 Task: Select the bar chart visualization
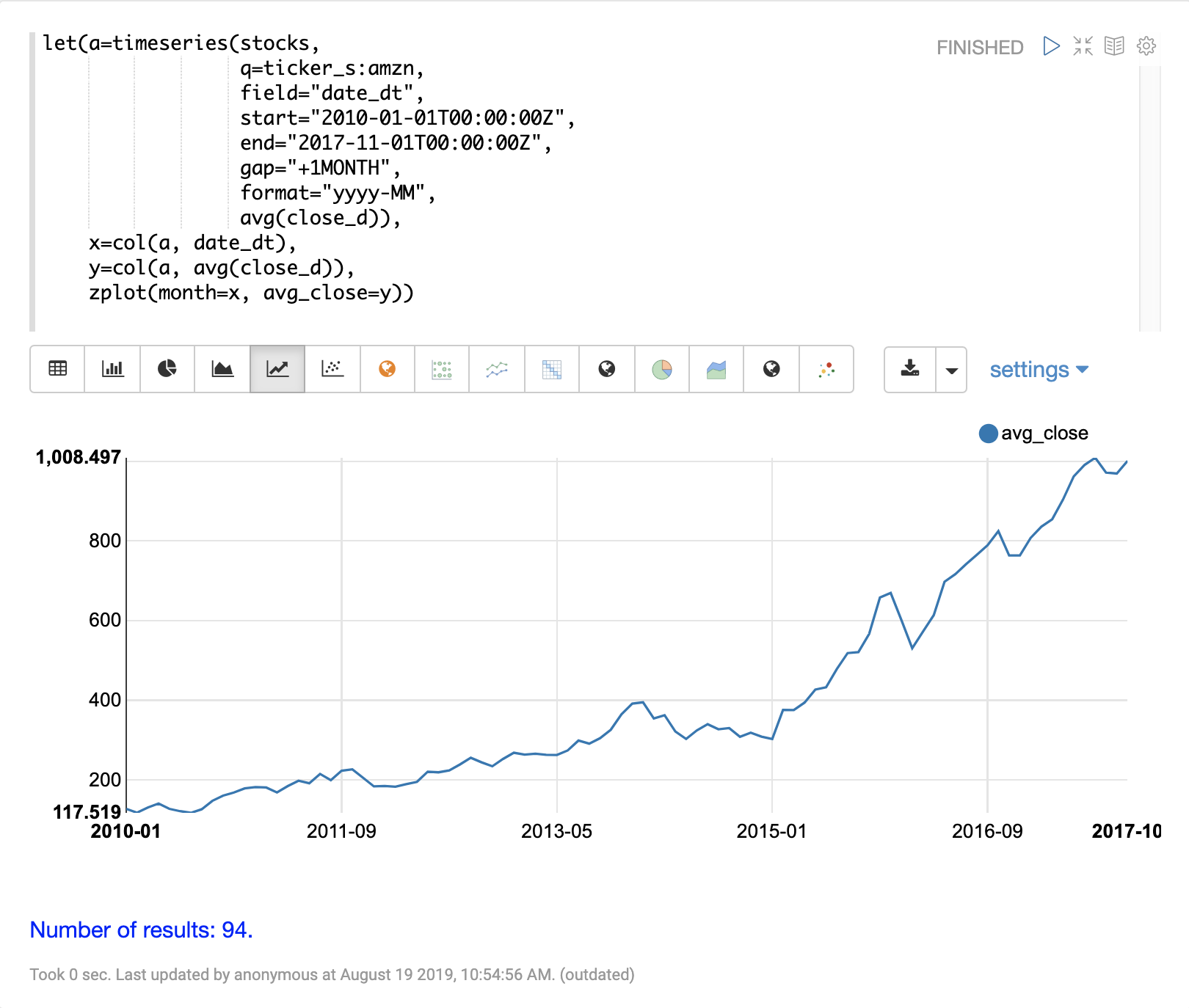[x=112, y=369]
